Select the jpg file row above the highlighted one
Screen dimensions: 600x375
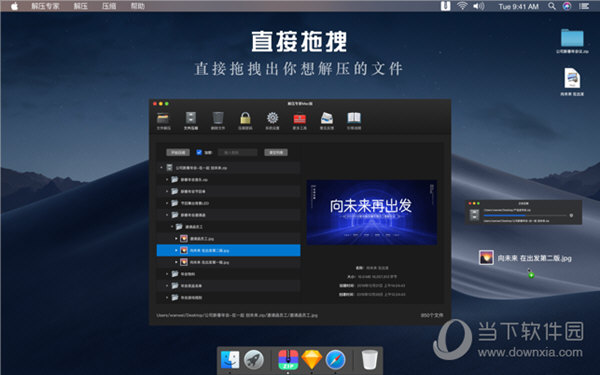tap(228, 238)
